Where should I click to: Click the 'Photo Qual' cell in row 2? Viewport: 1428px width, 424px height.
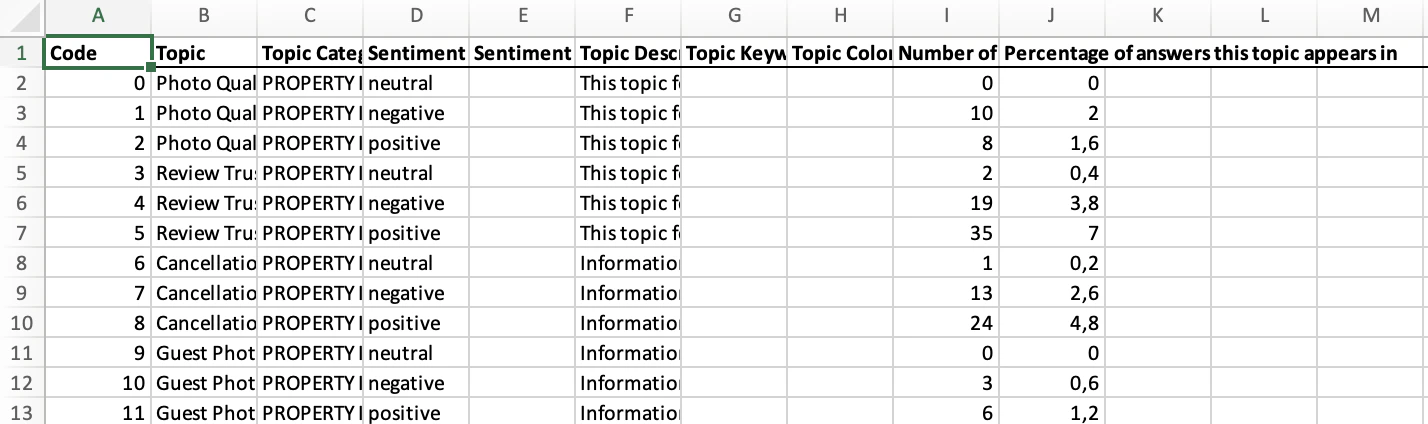[205, 83]
